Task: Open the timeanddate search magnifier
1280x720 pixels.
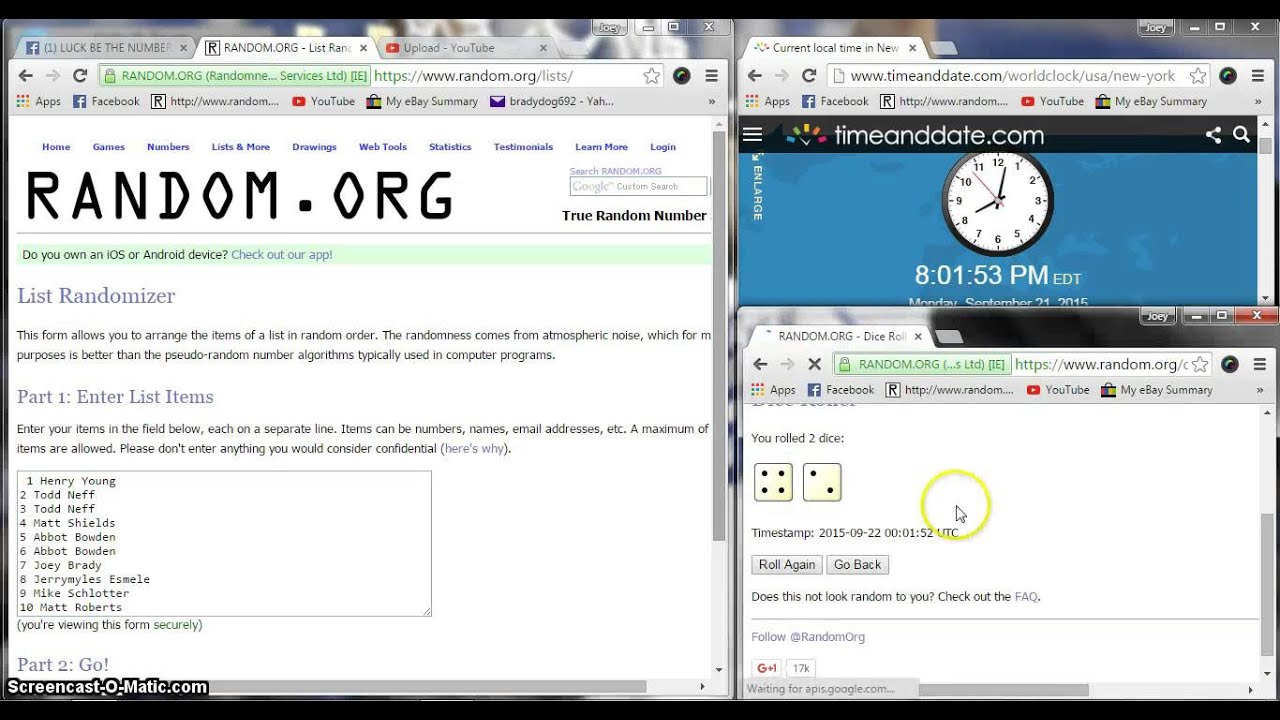Action: [1242, 135]
